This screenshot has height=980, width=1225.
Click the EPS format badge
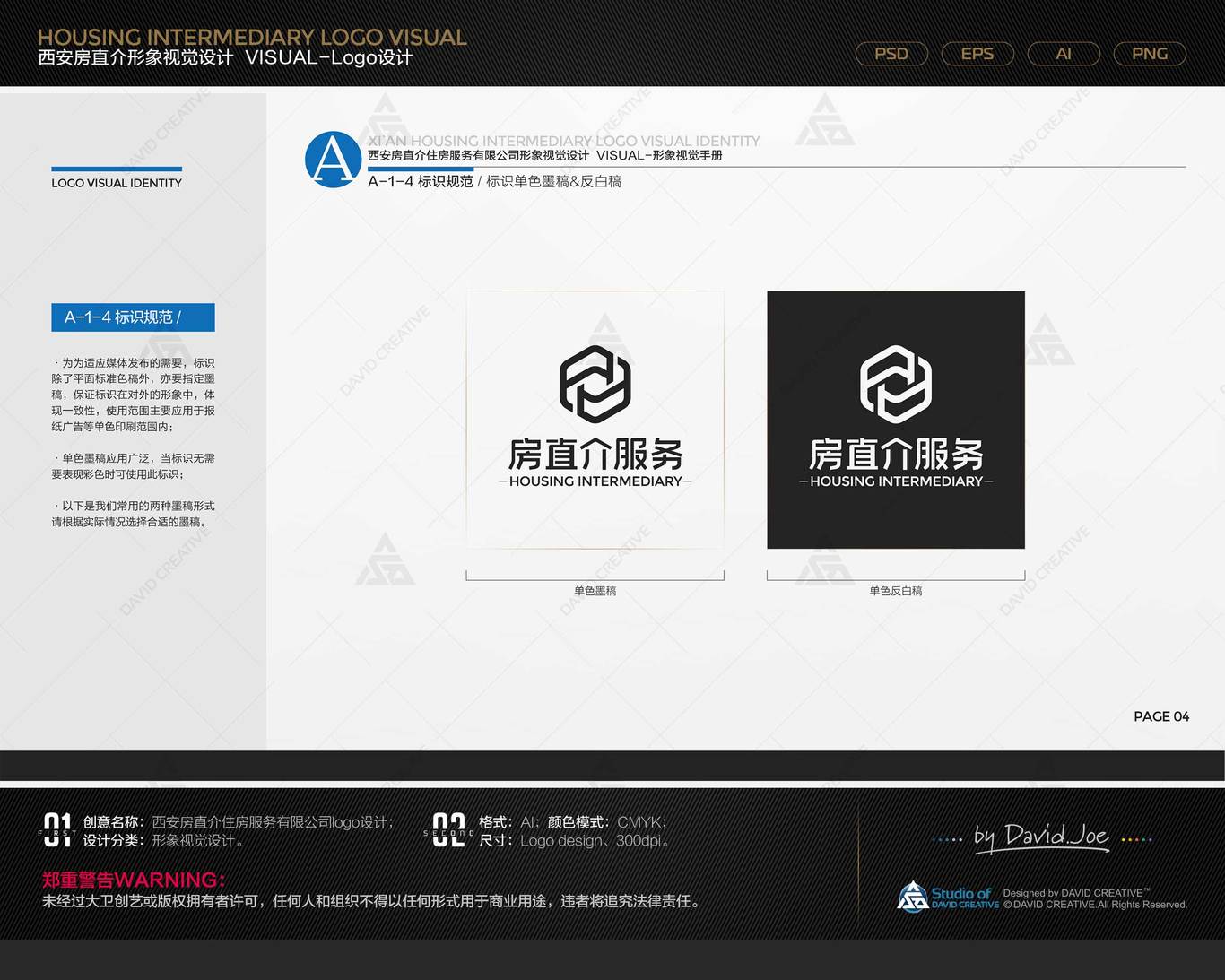977,54
